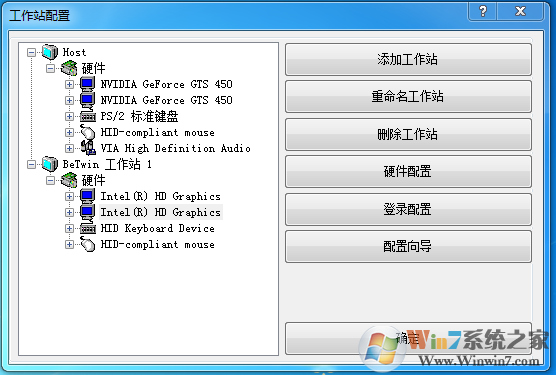Screen dimensions: 556x375
Task: Click the monitor icon of the upper NVIDIA GeForce GTS 450
Action: [x=88, y=84]
